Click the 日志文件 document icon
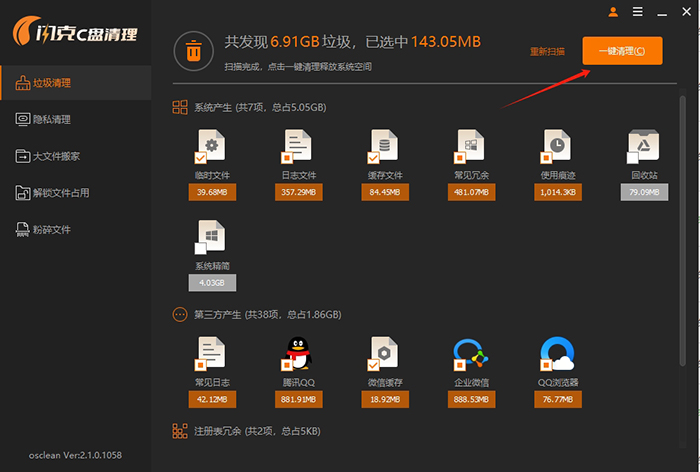The height and width of the screenshot is (472, 700). 298,145
